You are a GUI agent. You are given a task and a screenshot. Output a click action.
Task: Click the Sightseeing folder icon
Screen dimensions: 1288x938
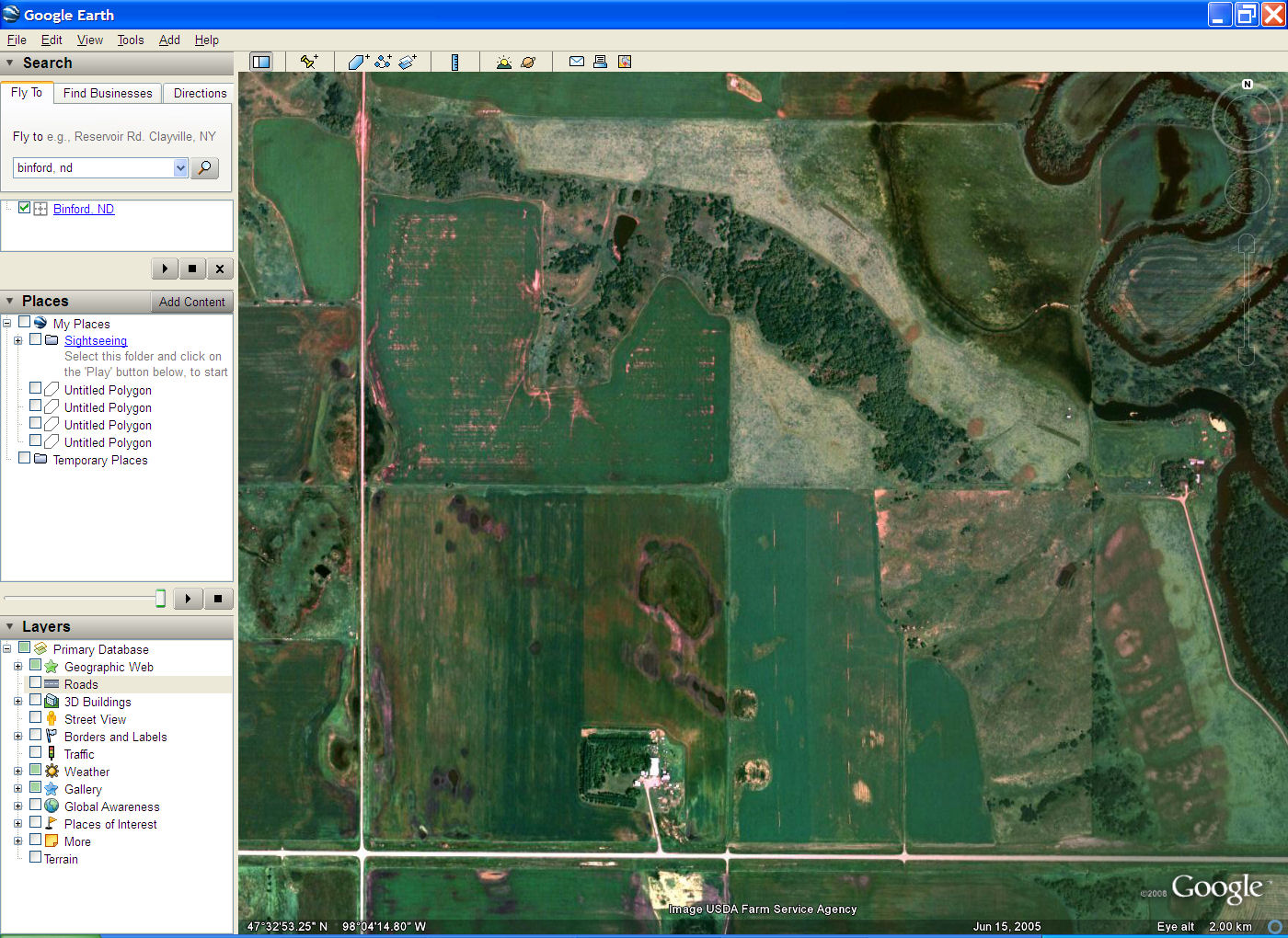pos(52,339)
